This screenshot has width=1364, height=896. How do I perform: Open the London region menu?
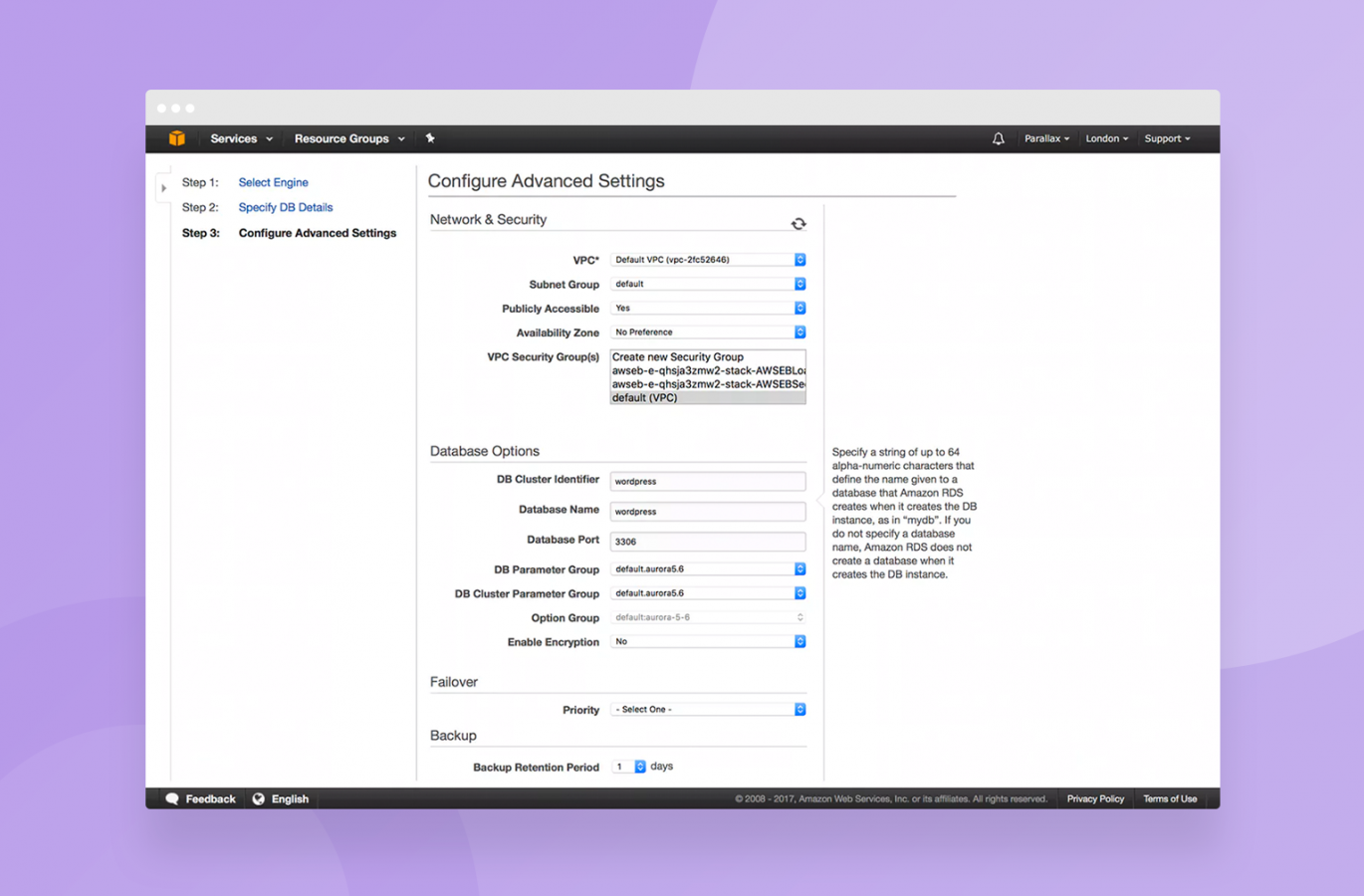(x=1106, y=138)
